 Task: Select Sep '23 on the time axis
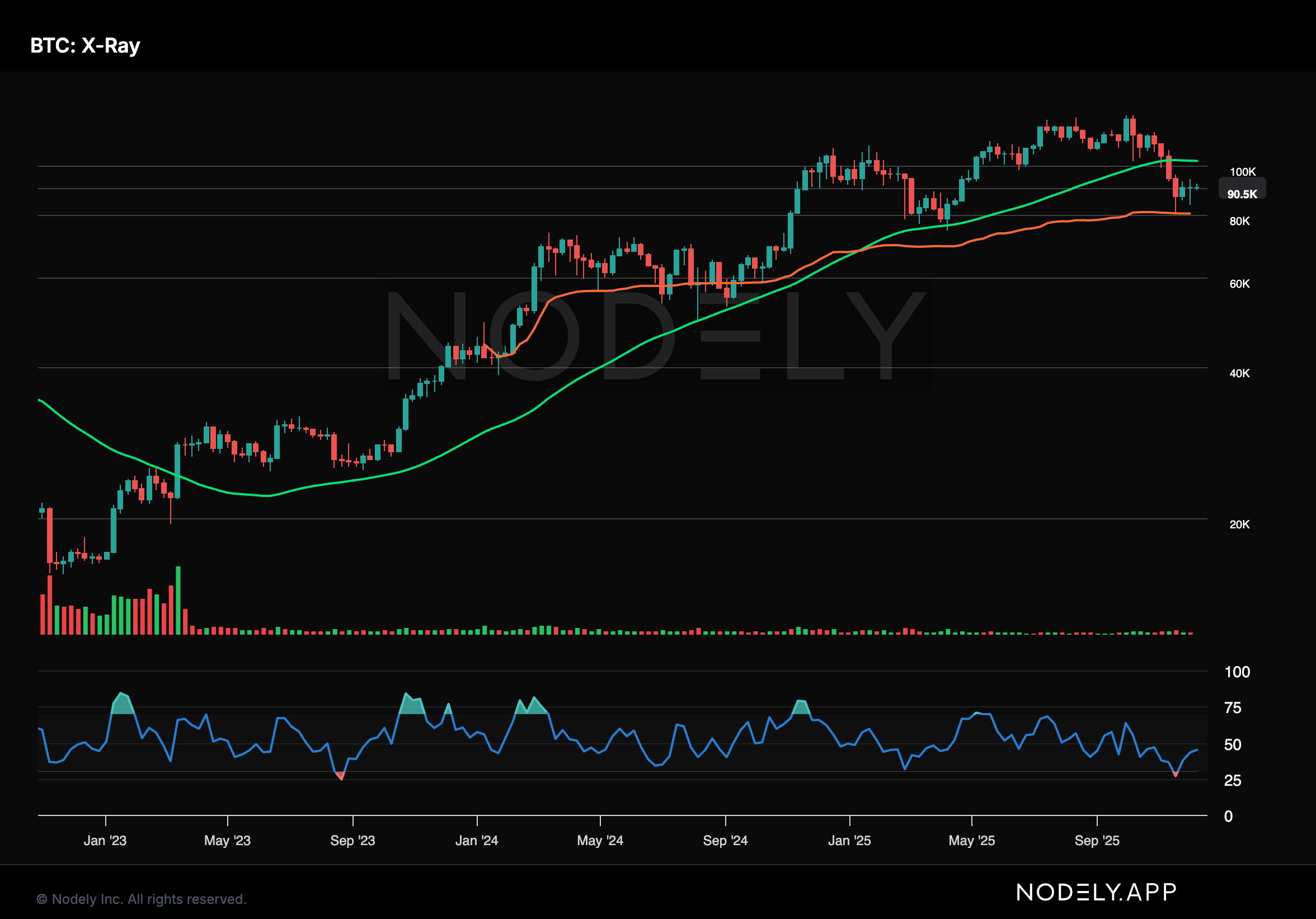pos(352,841)
